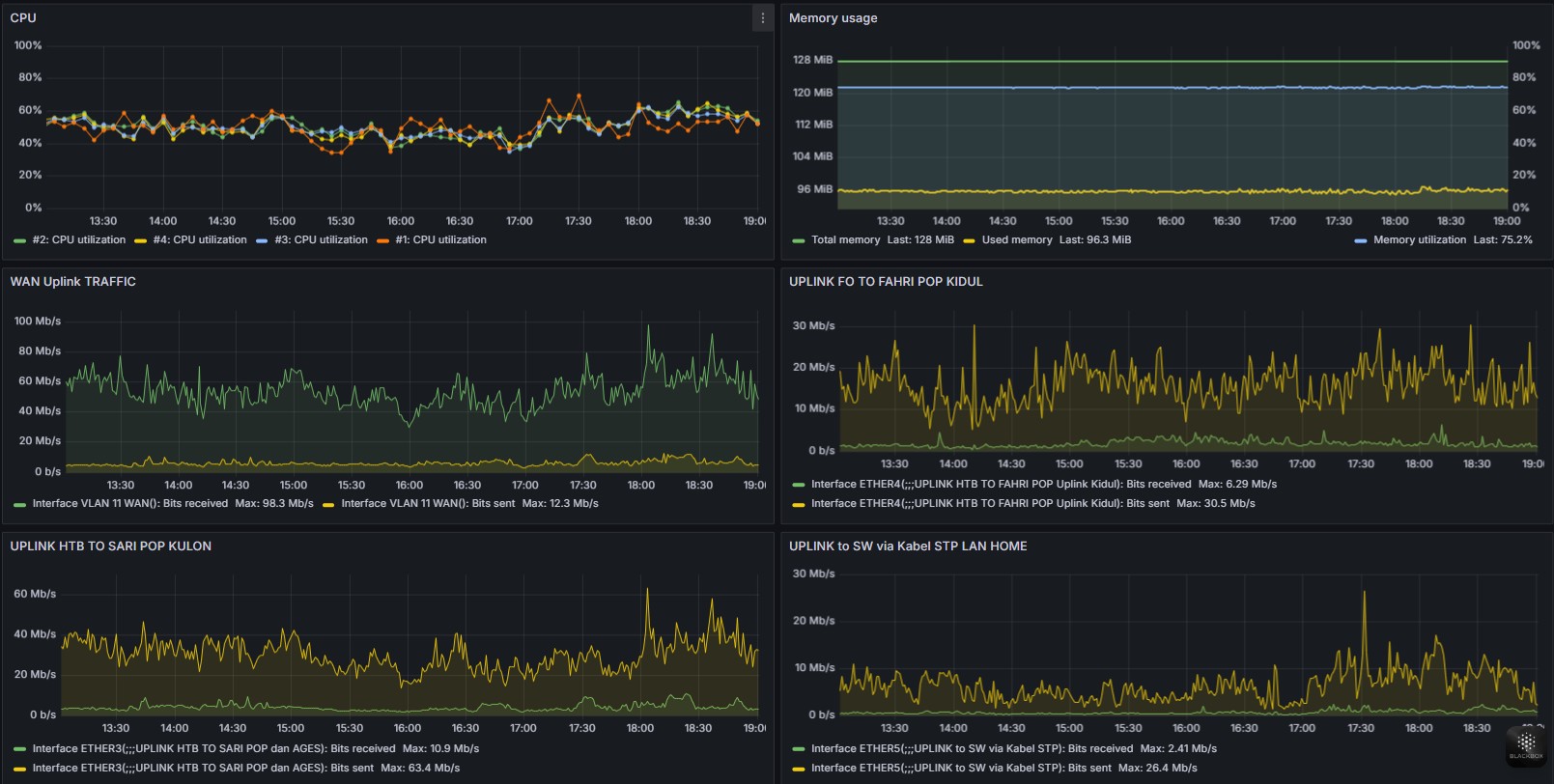This screenshot has width=1554, height=784.
Task: Open UPLINK HTB TO SARI POP KULON title menu
Action: pyautogui.click(x=110, y=546)
